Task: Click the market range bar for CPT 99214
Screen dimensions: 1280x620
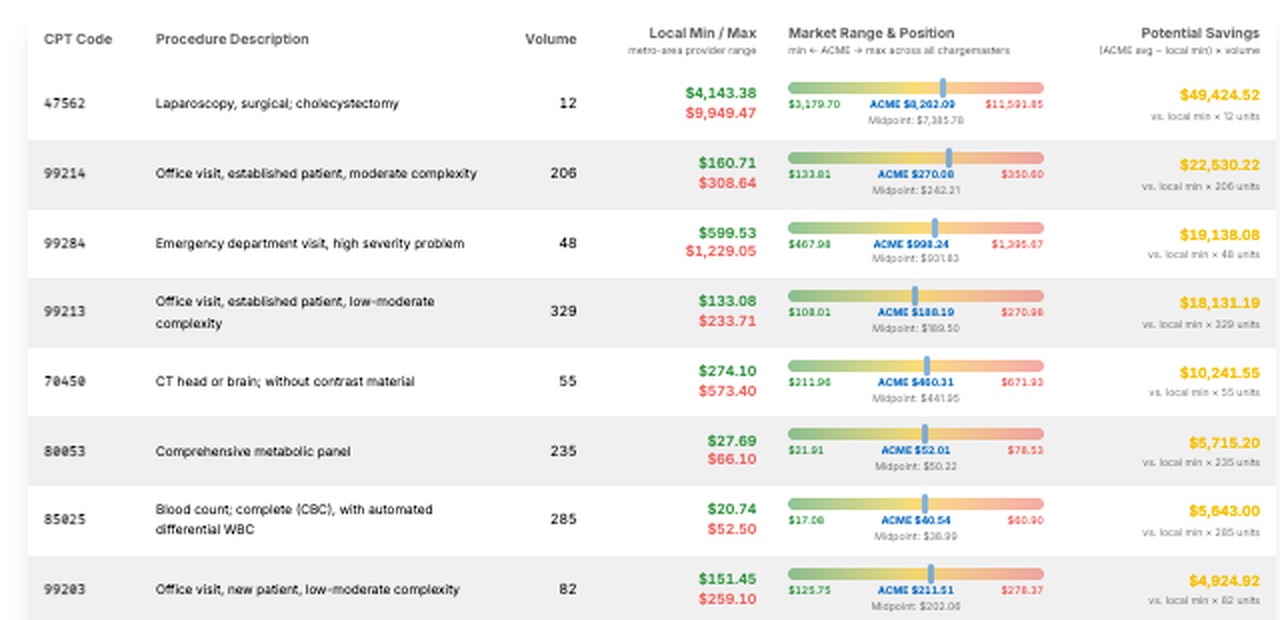Action: (x=916, y=158)
